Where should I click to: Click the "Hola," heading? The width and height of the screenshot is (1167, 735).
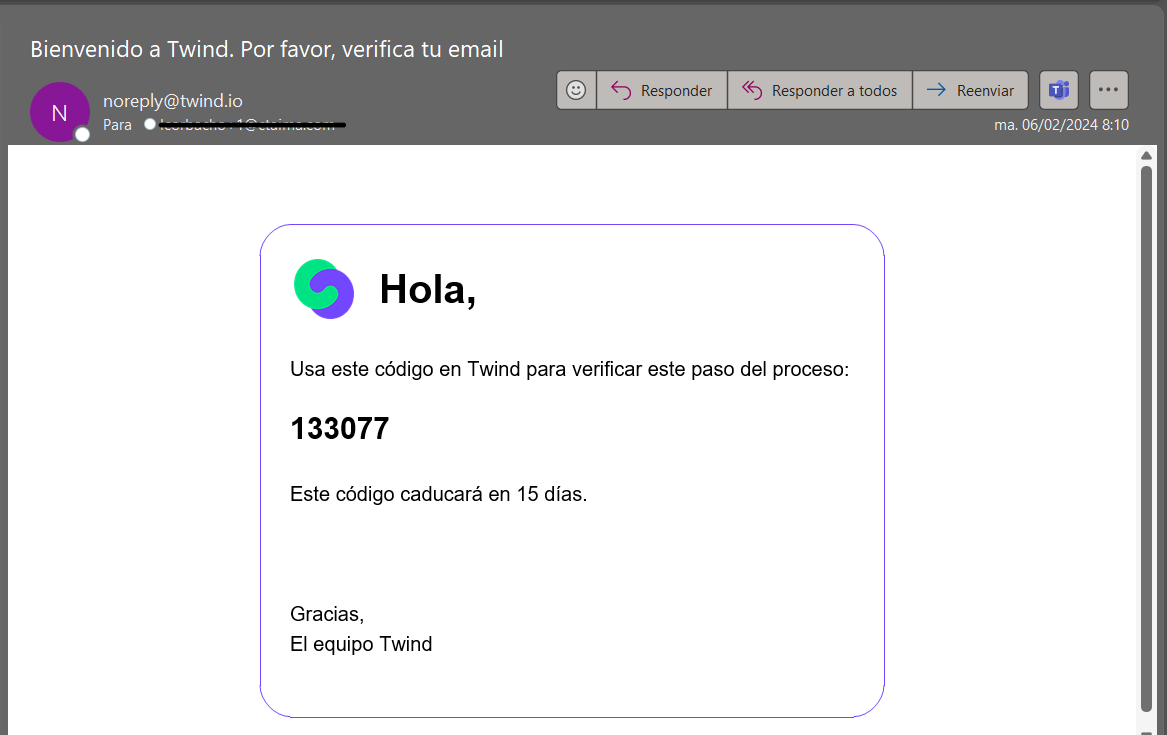pyautogui.click(x=428, y=289)
